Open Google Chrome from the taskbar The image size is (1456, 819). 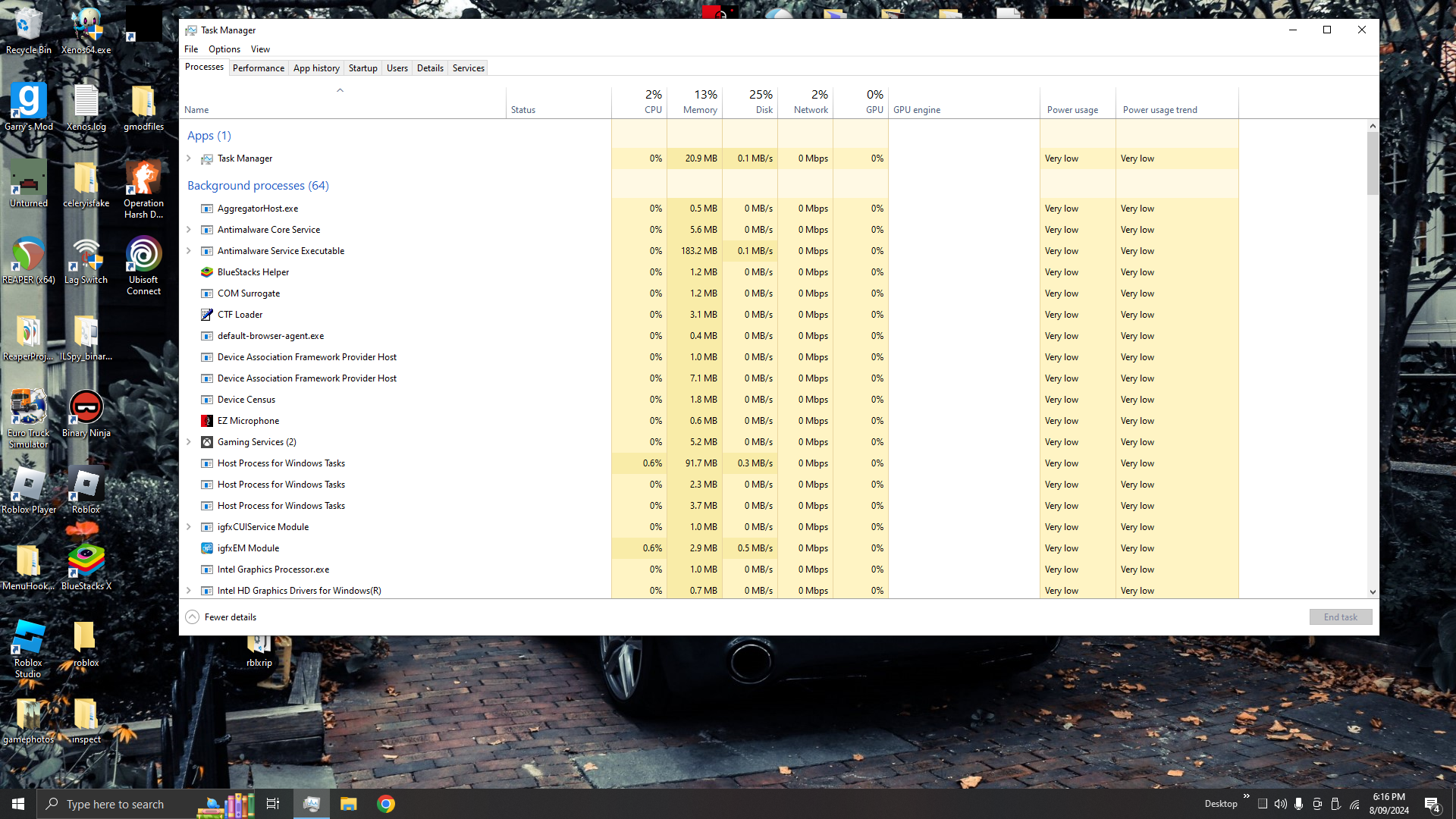pos(386,804)
